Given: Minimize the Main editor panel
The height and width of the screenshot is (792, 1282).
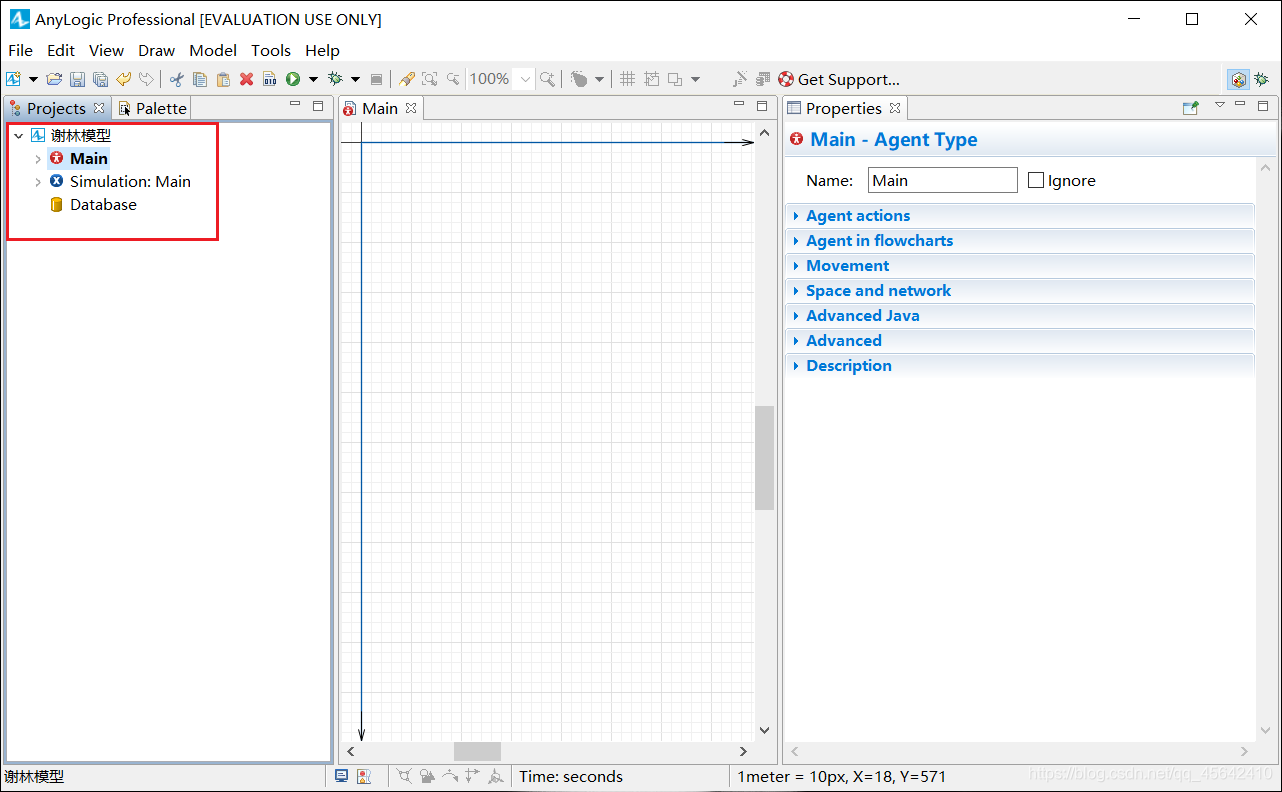Looking at the screenshot, I should tap(739, 105).
